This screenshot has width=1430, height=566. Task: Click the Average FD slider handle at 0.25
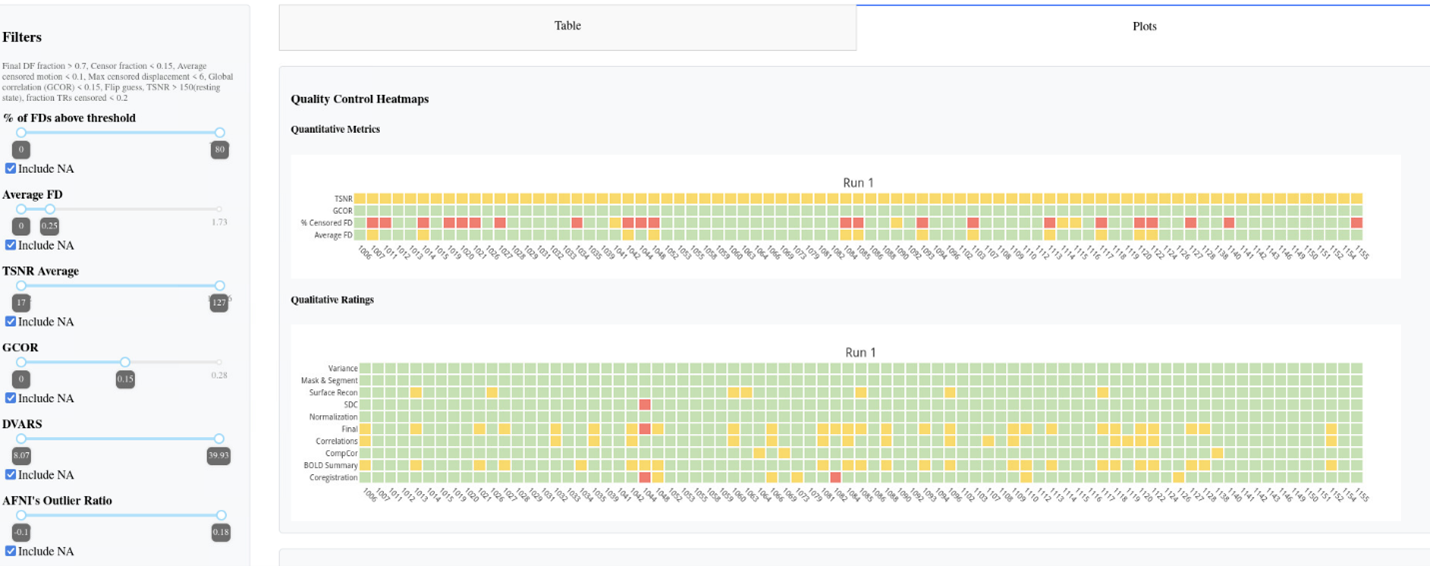click(50, 209)
